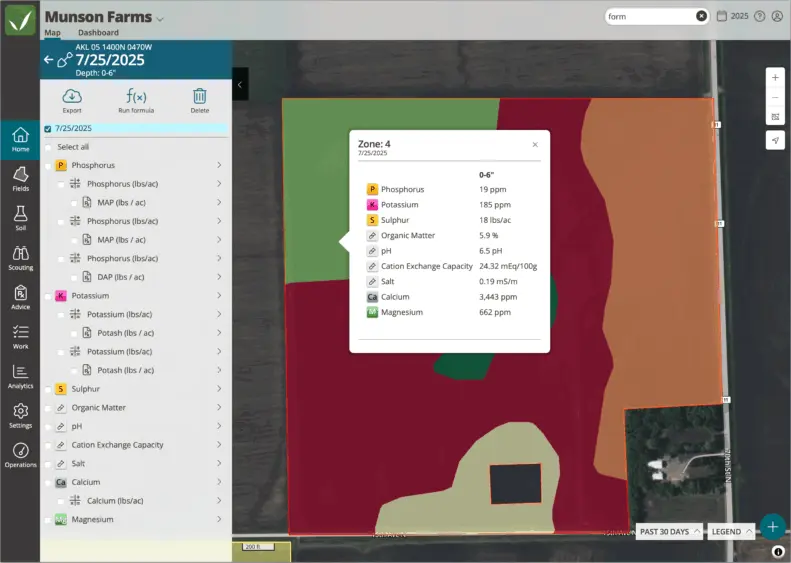
Task: Zoom in on the map with plus
Action: click(x=775, y=78)
